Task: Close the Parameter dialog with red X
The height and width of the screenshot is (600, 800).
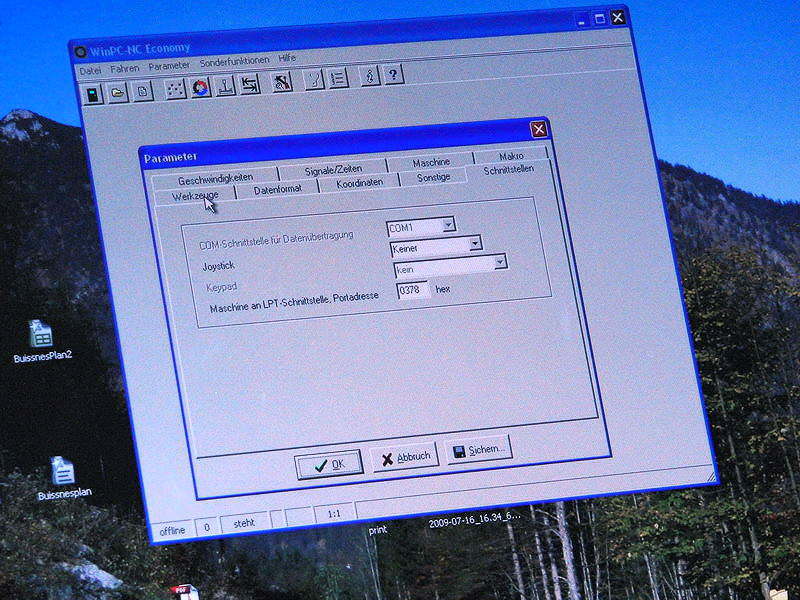Action: coord(539,129)
